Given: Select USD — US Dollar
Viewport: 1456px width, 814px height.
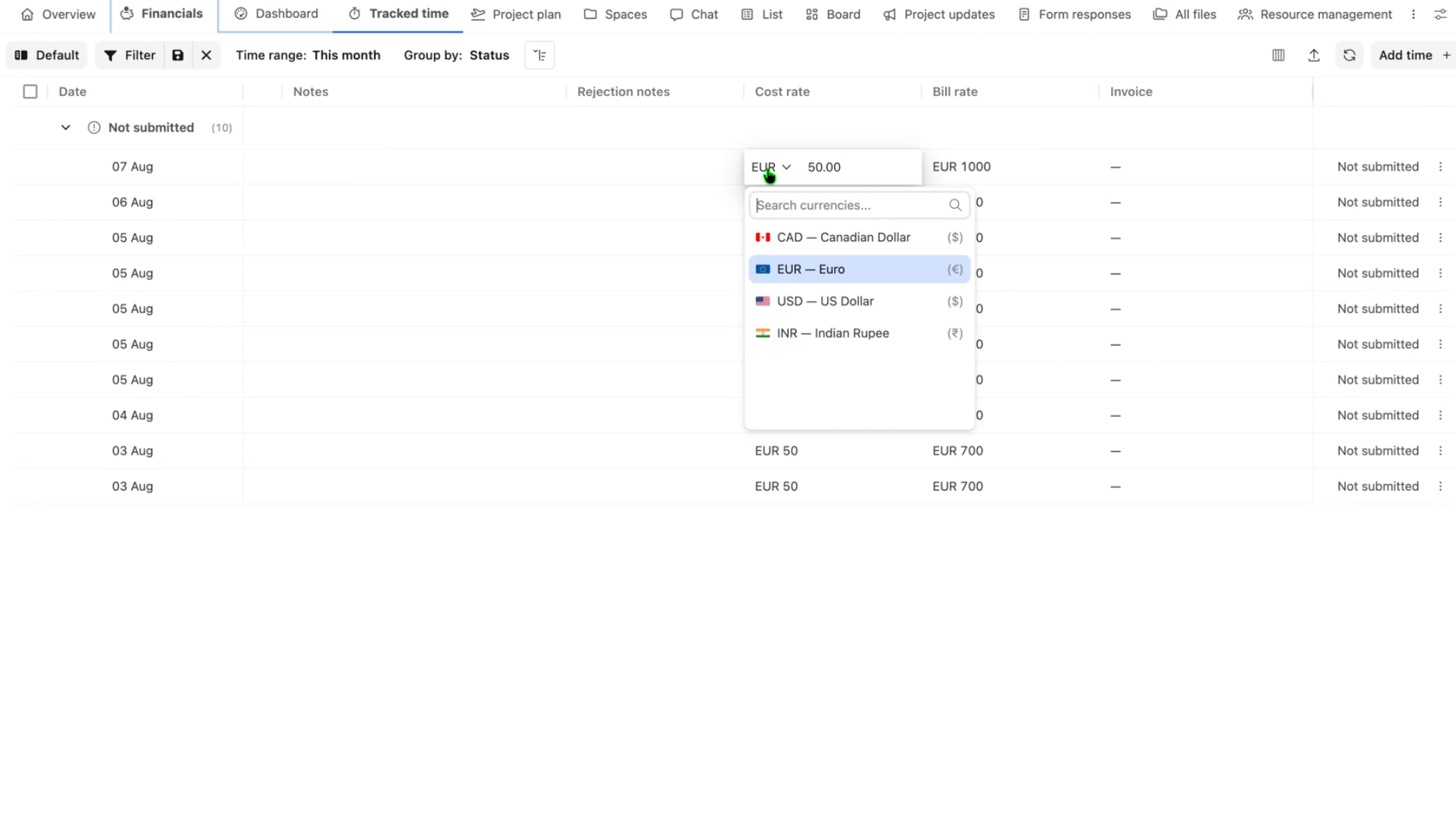Looking at the screenshot, I should pos(859,301).
